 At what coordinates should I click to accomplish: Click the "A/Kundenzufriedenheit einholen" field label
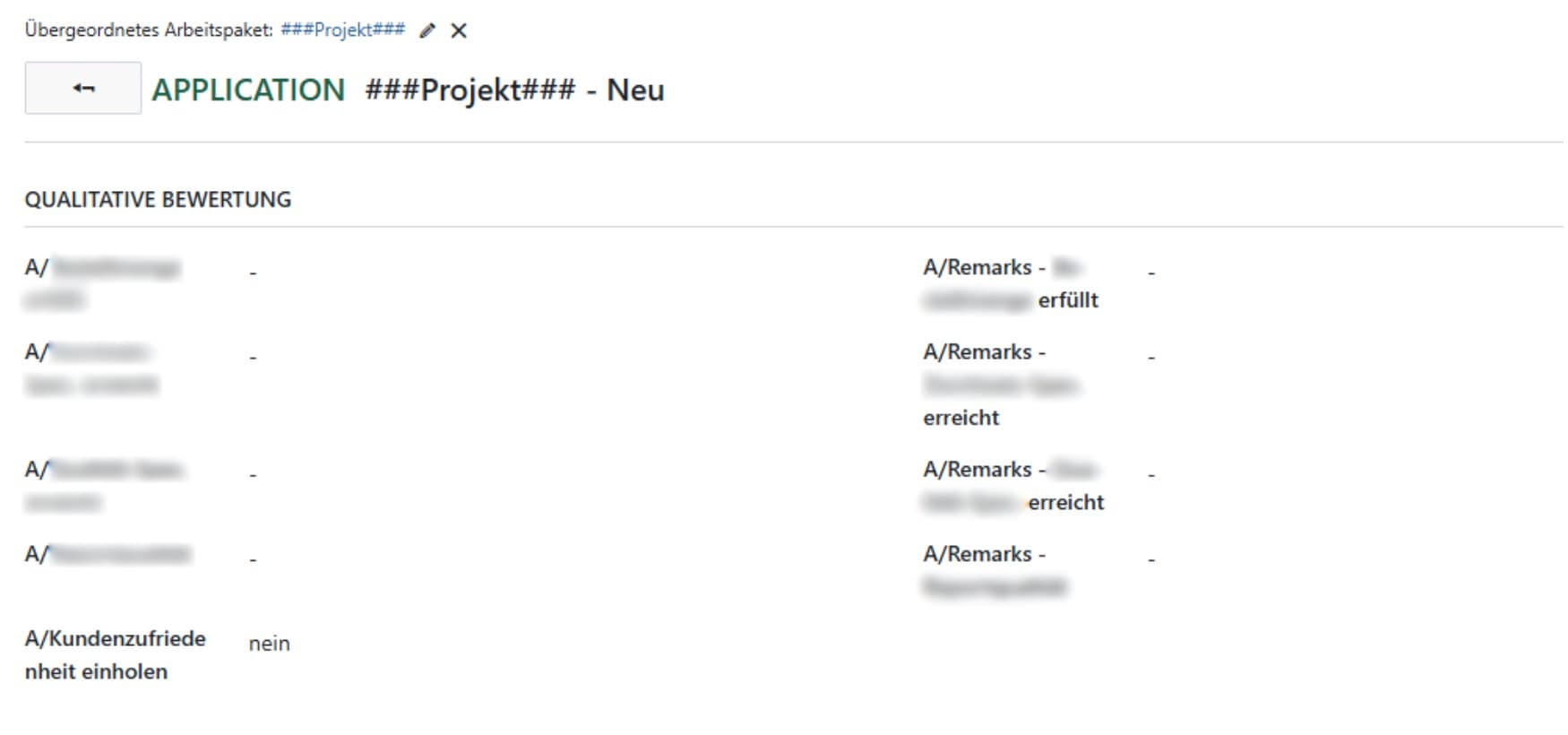click(x=115, y=654)
